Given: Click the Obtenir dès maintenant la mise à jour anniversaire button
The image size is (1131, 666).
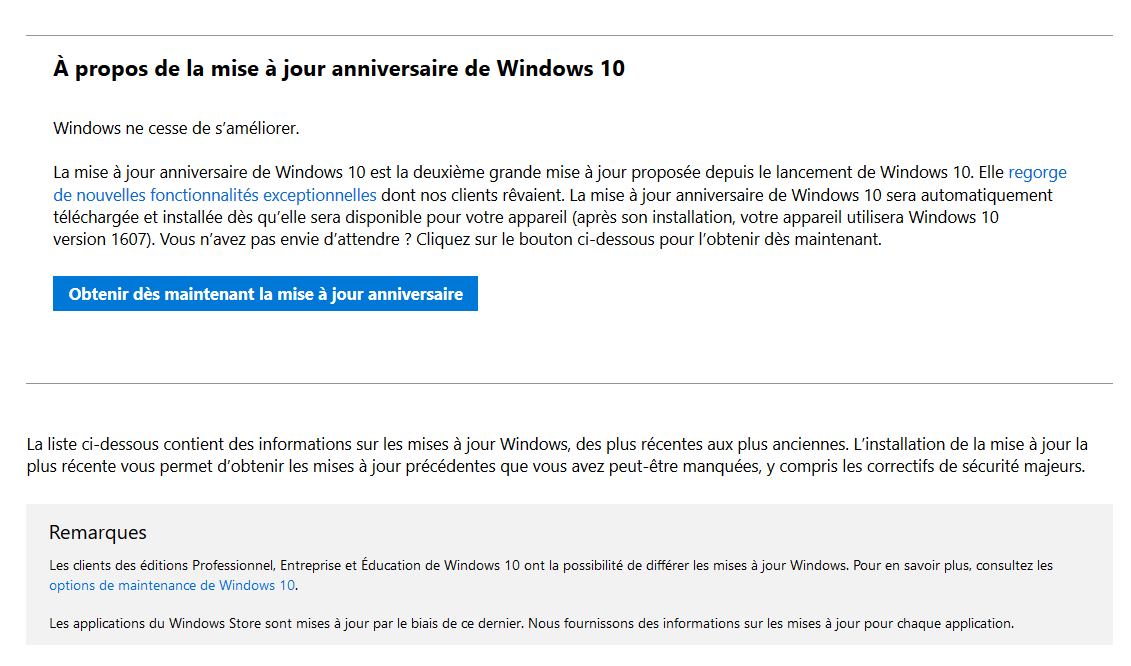Looking at the screenshot, I should click(x=265, y=294).
